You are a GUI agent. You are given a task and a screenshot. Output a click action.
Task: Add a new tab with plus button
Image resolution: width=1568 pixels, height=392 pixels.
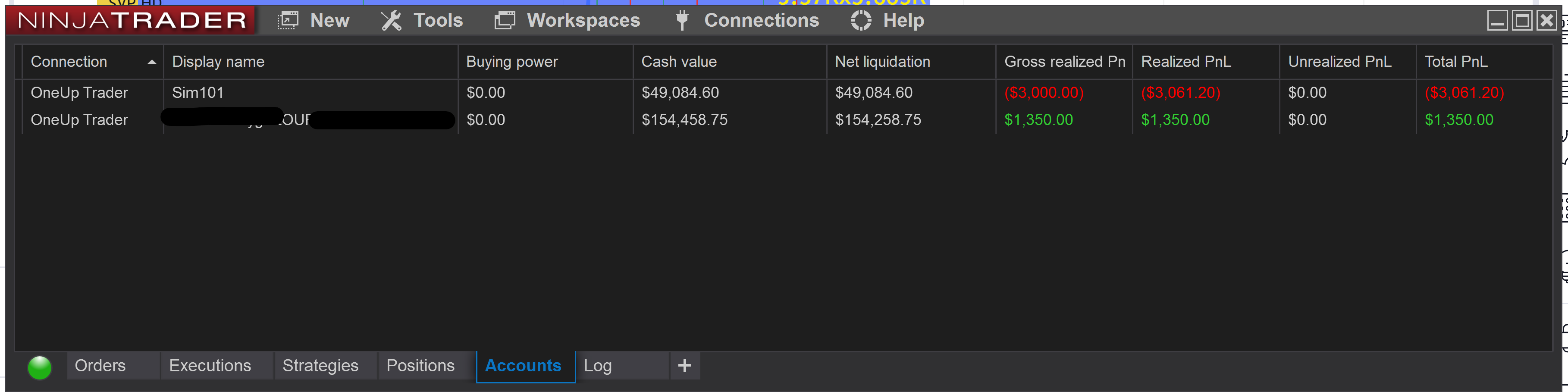coord(685,365)
